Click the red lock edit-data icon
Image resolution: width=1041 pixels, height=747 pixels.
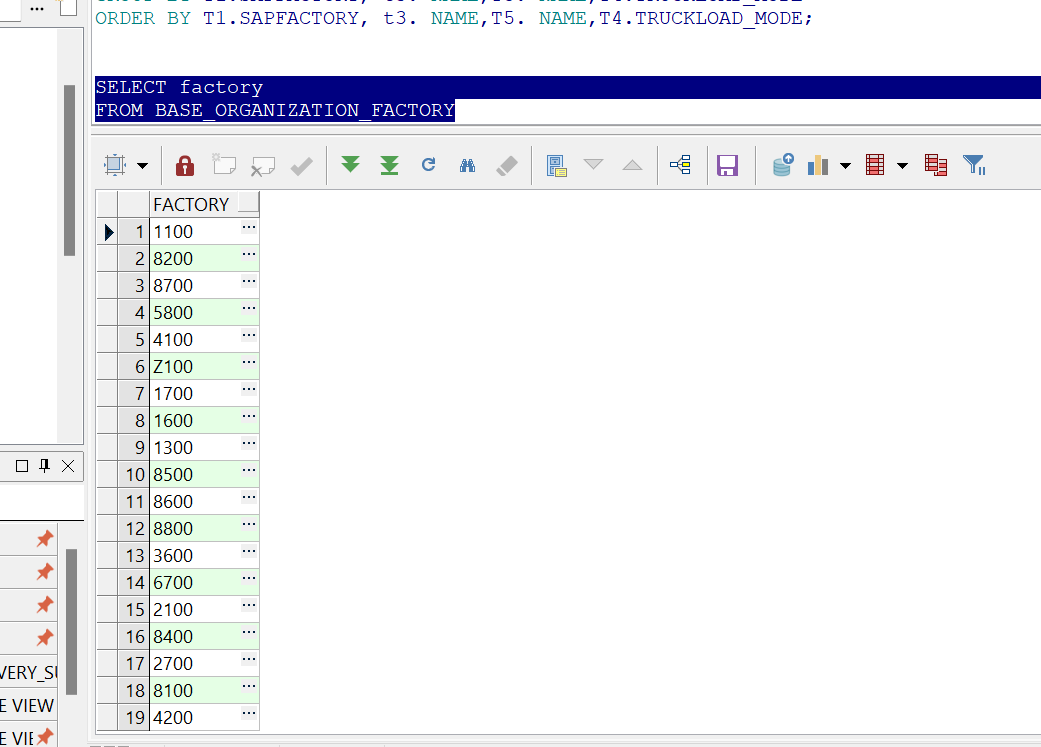185,165
